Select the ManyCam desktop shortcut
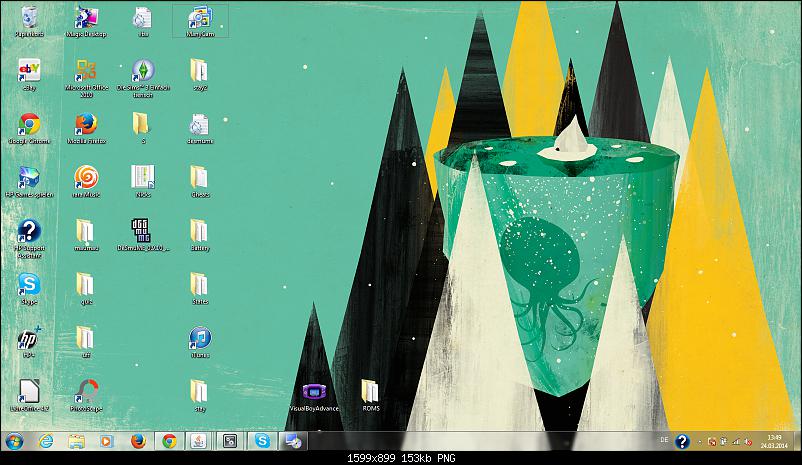This screenshot has height=465, width=802. tap(200, 21)
